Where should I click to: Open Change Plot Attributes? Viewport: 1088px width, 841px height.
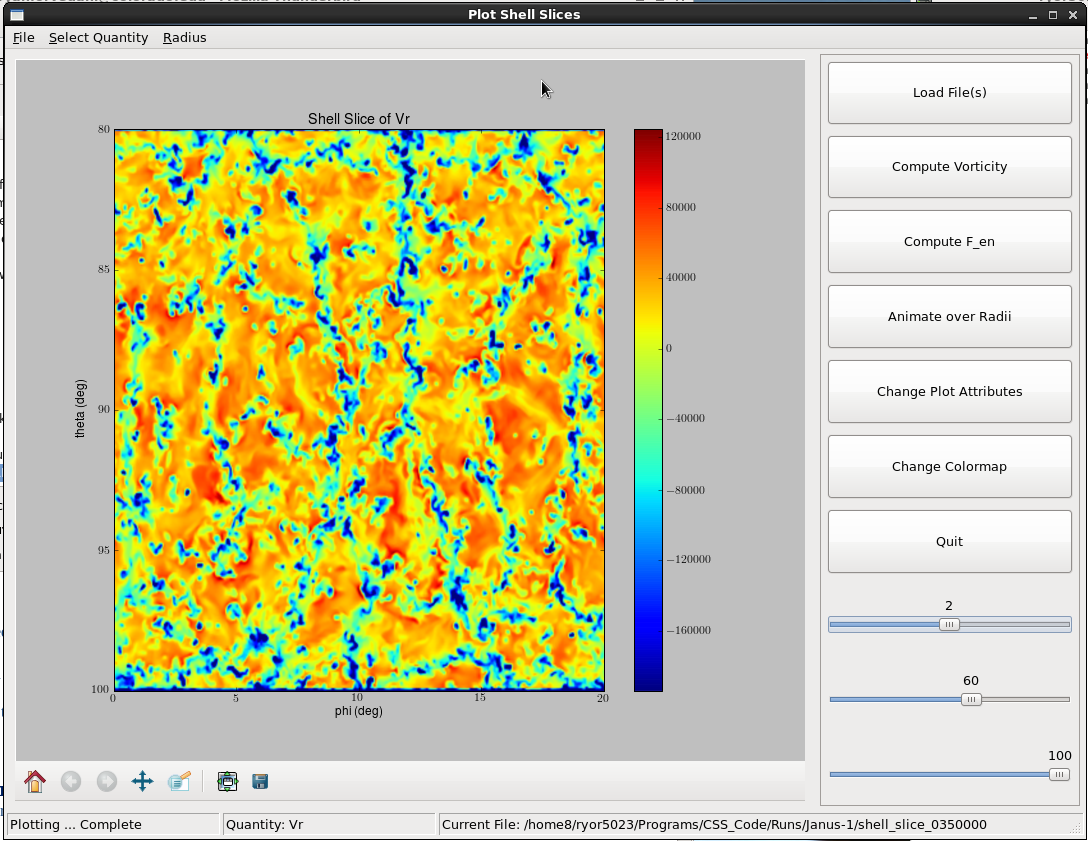tap(949, 392)
